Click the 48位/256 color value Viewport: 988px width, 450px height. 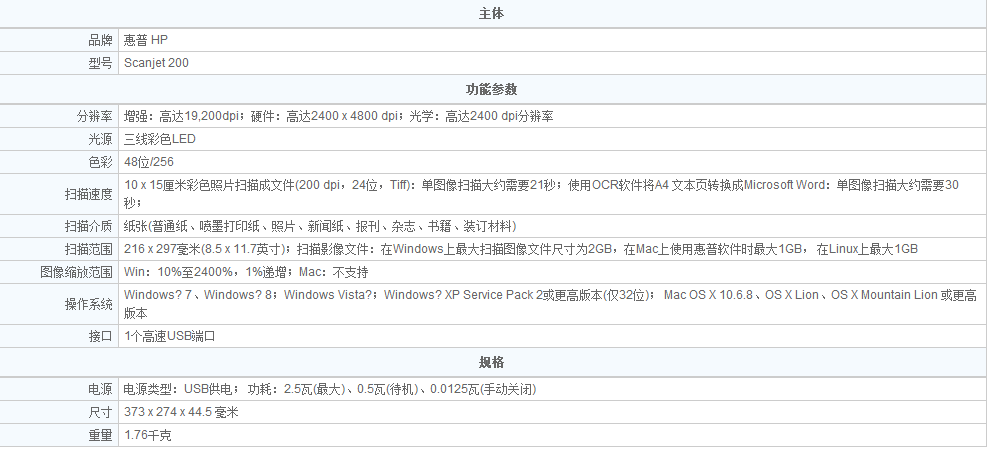pos(149,162)
